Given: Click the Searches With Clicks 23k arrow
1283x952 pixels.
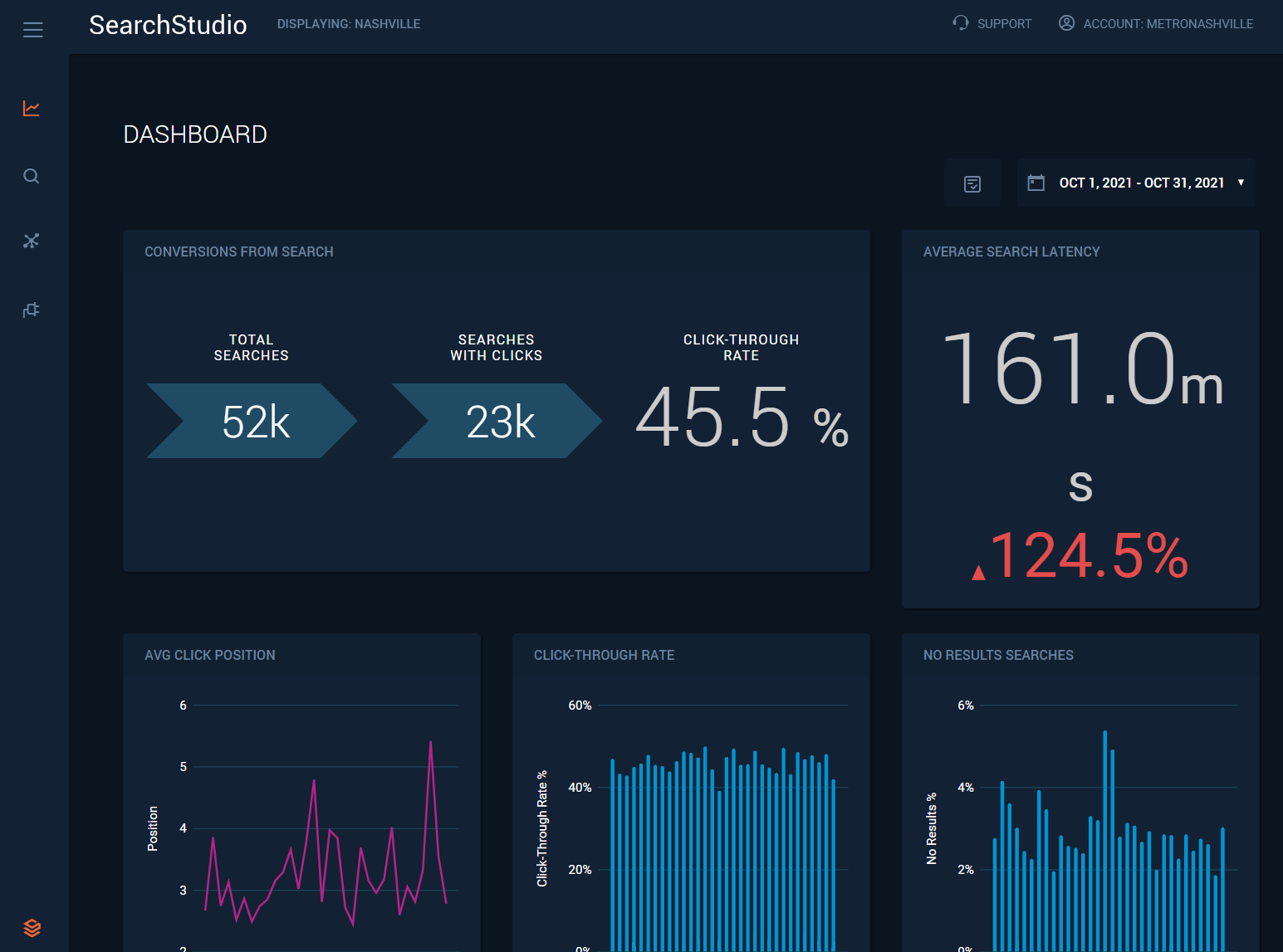Looking at the screenshot, I should tap(497, 421).
